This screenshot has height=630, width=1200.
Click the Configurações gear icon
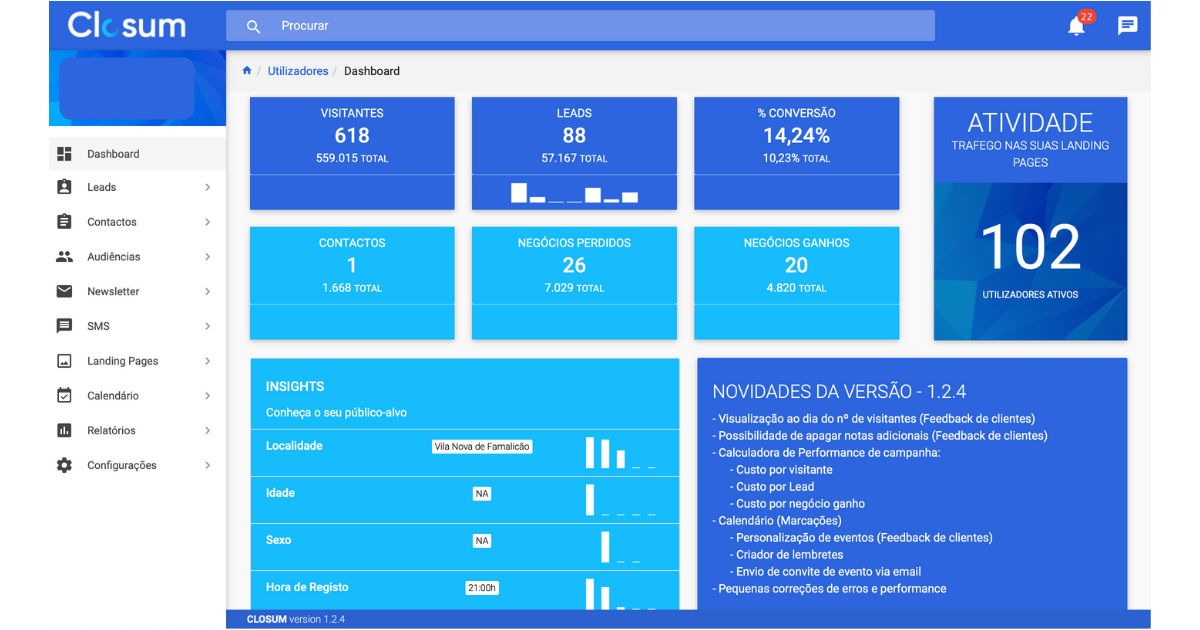pos(65,465)
